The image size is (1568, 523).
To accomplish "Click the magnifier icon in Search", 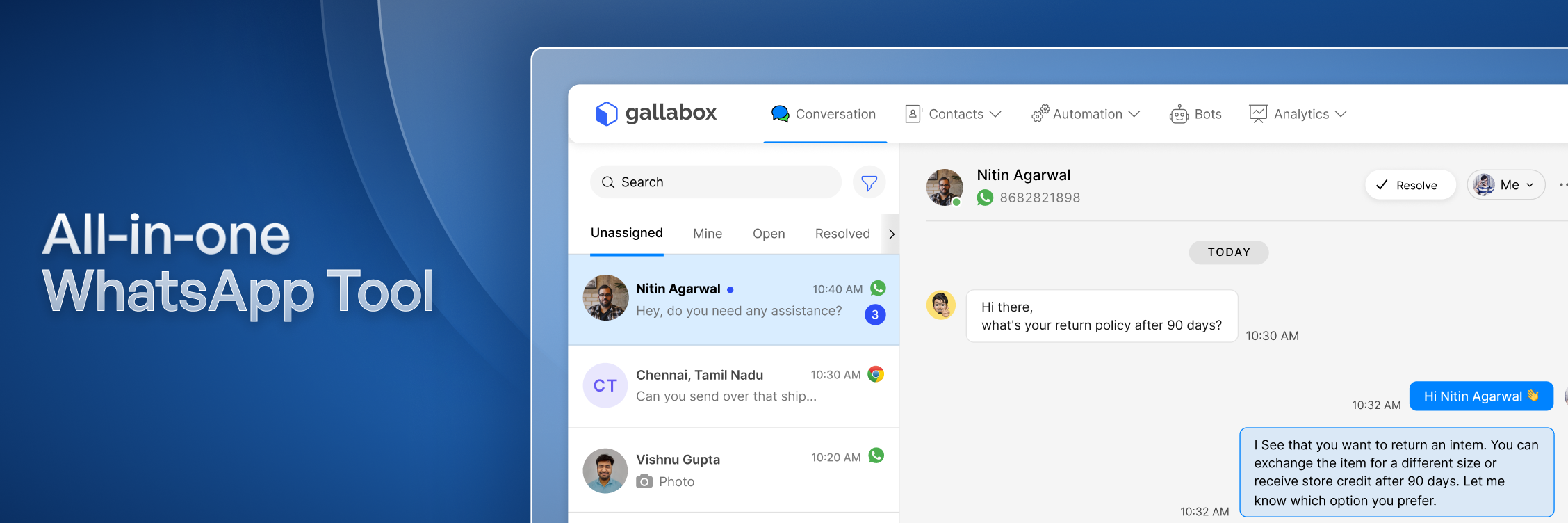I will tap(608, 182).
